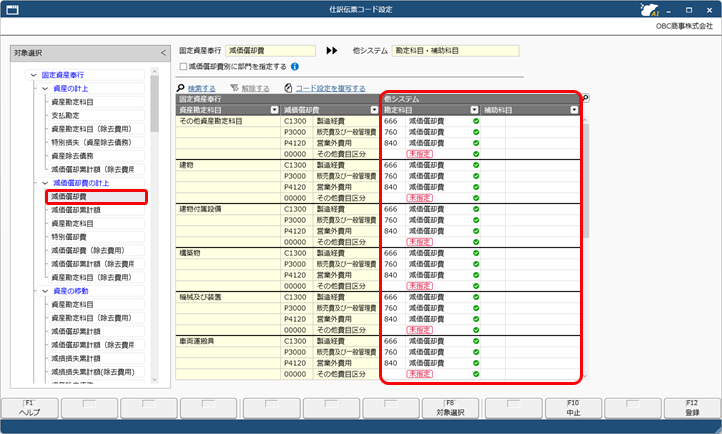Open 勘定科目 column filter dropdown

(x=474, y=110)
